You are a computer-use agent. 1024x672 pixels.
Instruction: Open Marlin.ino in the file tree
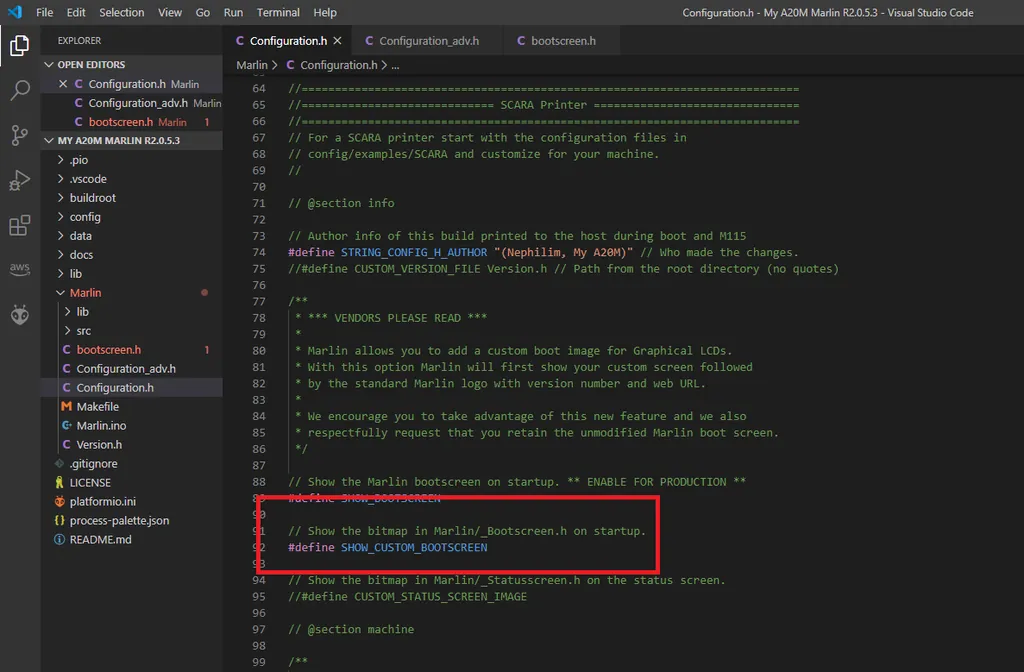pos(132,425)
